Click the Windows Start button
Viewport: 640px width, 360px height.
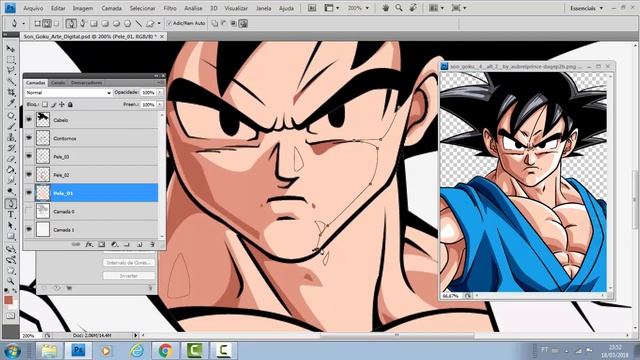pos(12,351)
